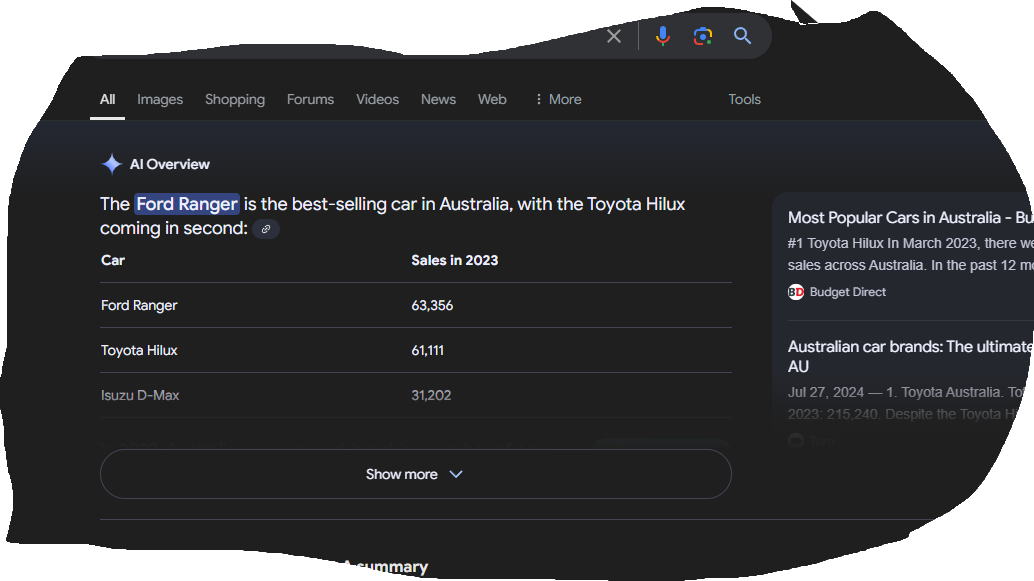Screen dimensions: 1034x581
Task: Open the More search filters dropdown
Action: [x=557, y=99]
